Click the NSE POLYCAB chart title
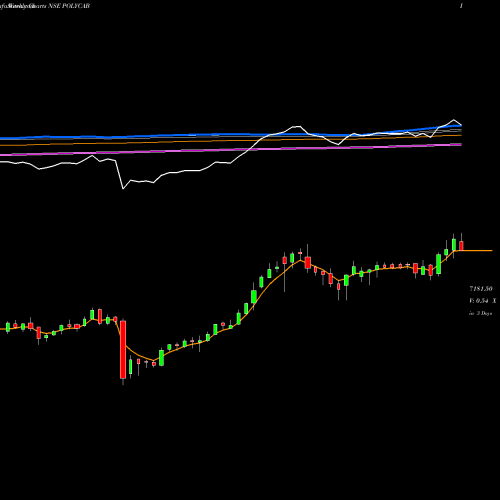Viewport: 500px width, 500px height. click(69, 6)
